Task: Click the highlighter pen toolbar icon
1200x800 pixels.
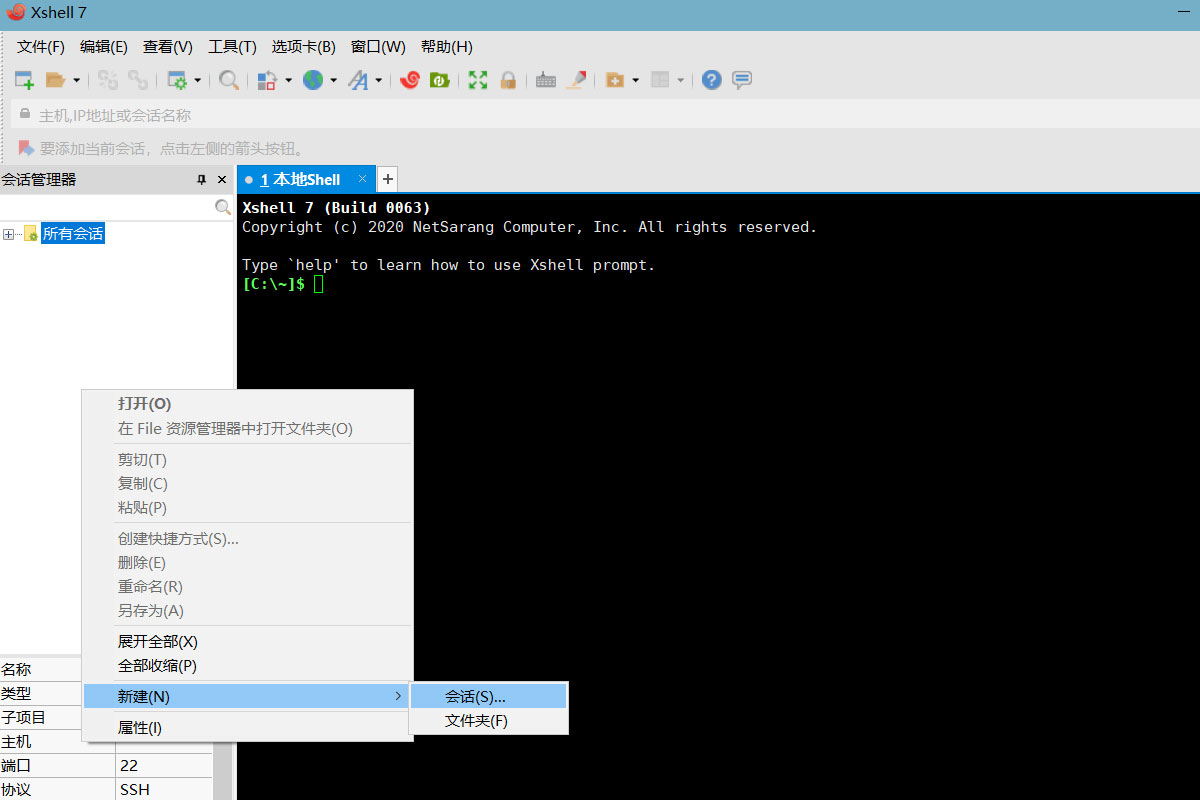Action: (576, 80)
